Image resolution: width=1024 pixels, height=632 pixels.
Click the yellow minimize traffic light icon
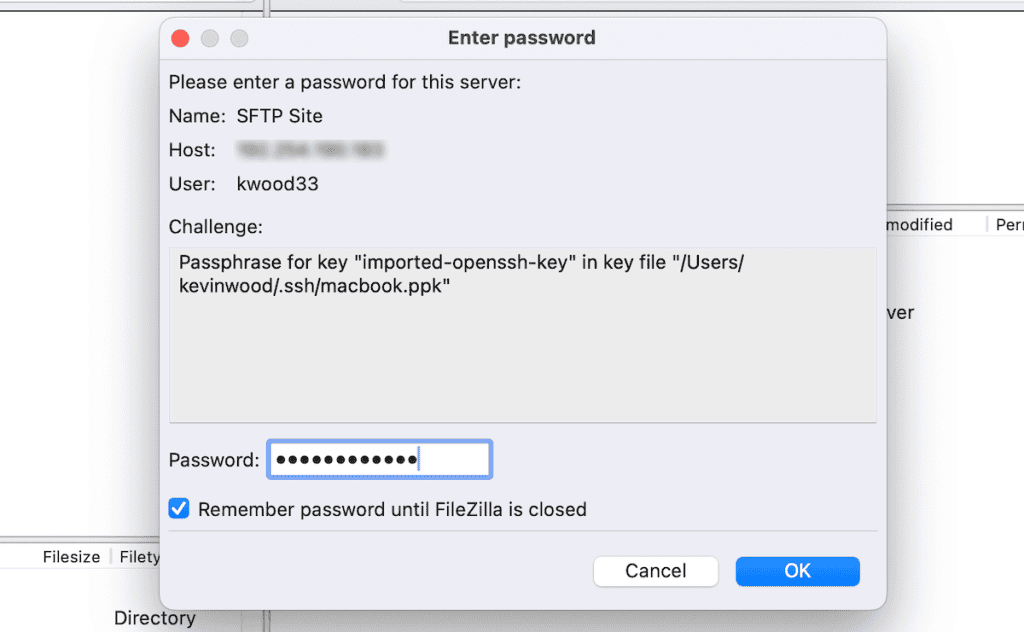tap(210, 38)
